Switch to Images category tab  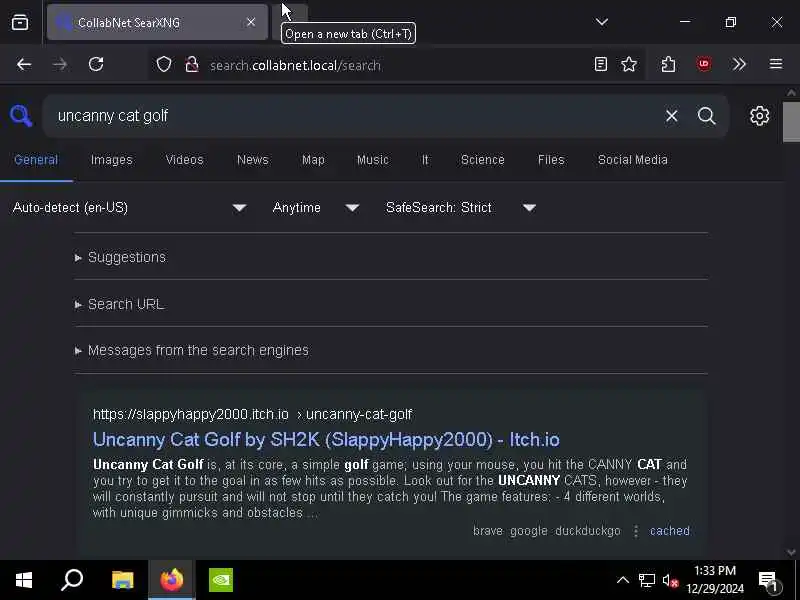pos(111,160)
